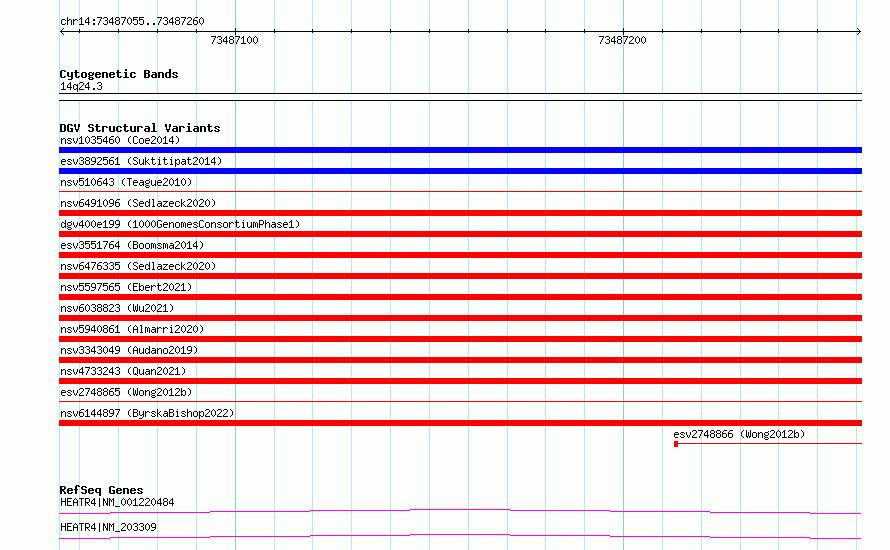Screen dimensions: 890x550
Task: Select the esv3892561 (Suktitipat2014) variant label
Action: 141,161
